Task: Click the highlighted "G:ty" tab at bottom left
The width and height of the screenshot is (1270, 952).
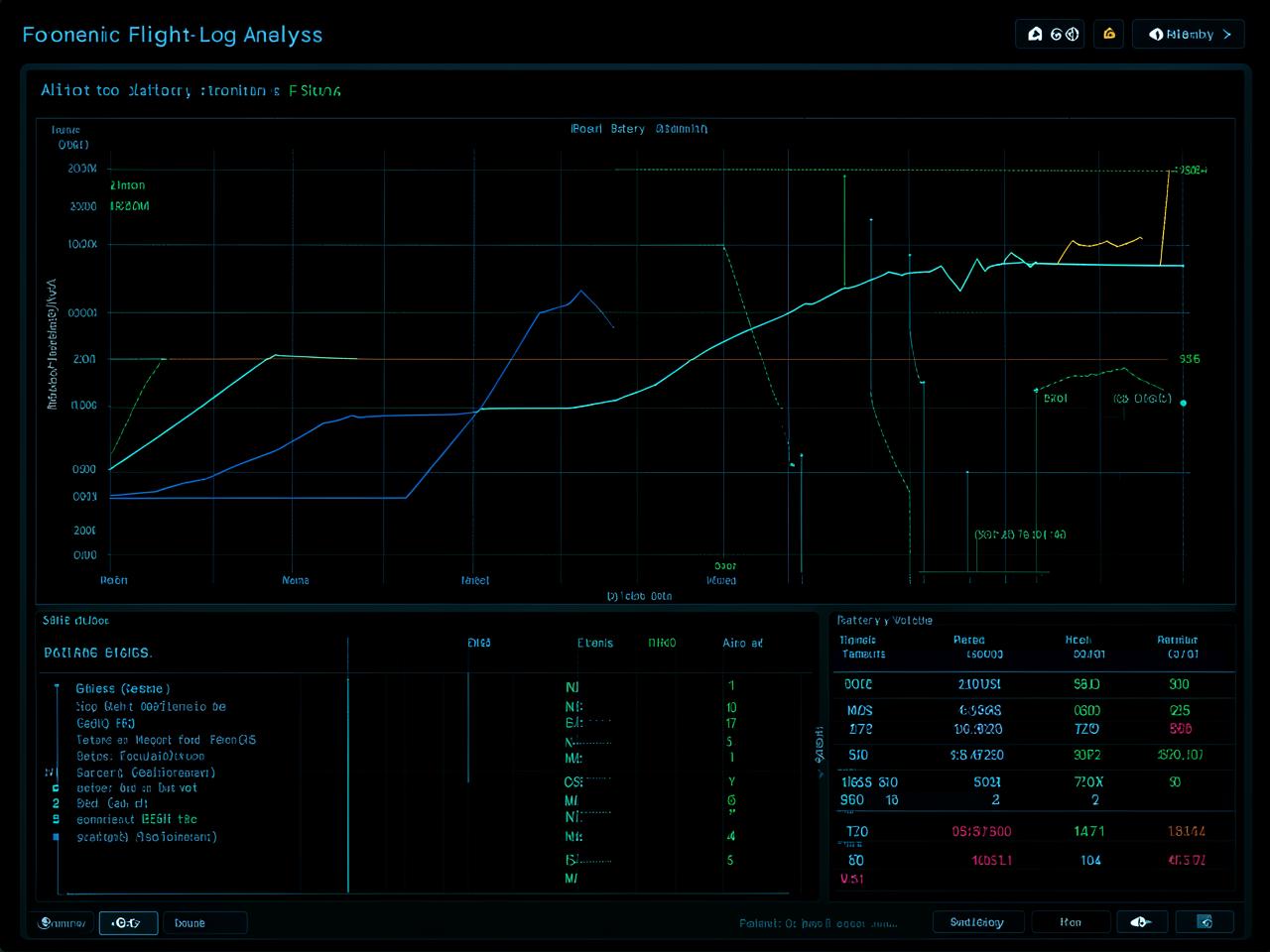Action: coord(127,923)
